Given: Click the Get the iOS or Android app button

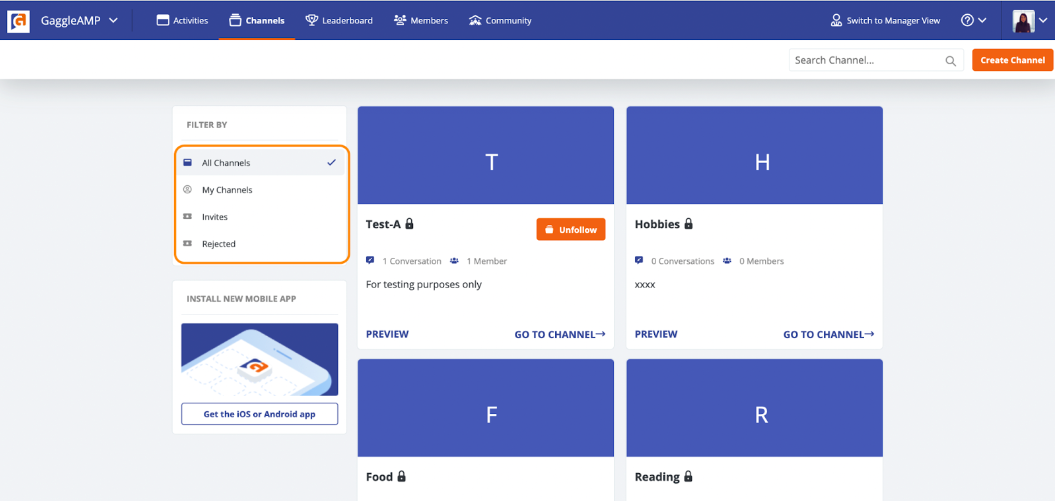Looking at the screenshot, I should [x=260, y=414].
